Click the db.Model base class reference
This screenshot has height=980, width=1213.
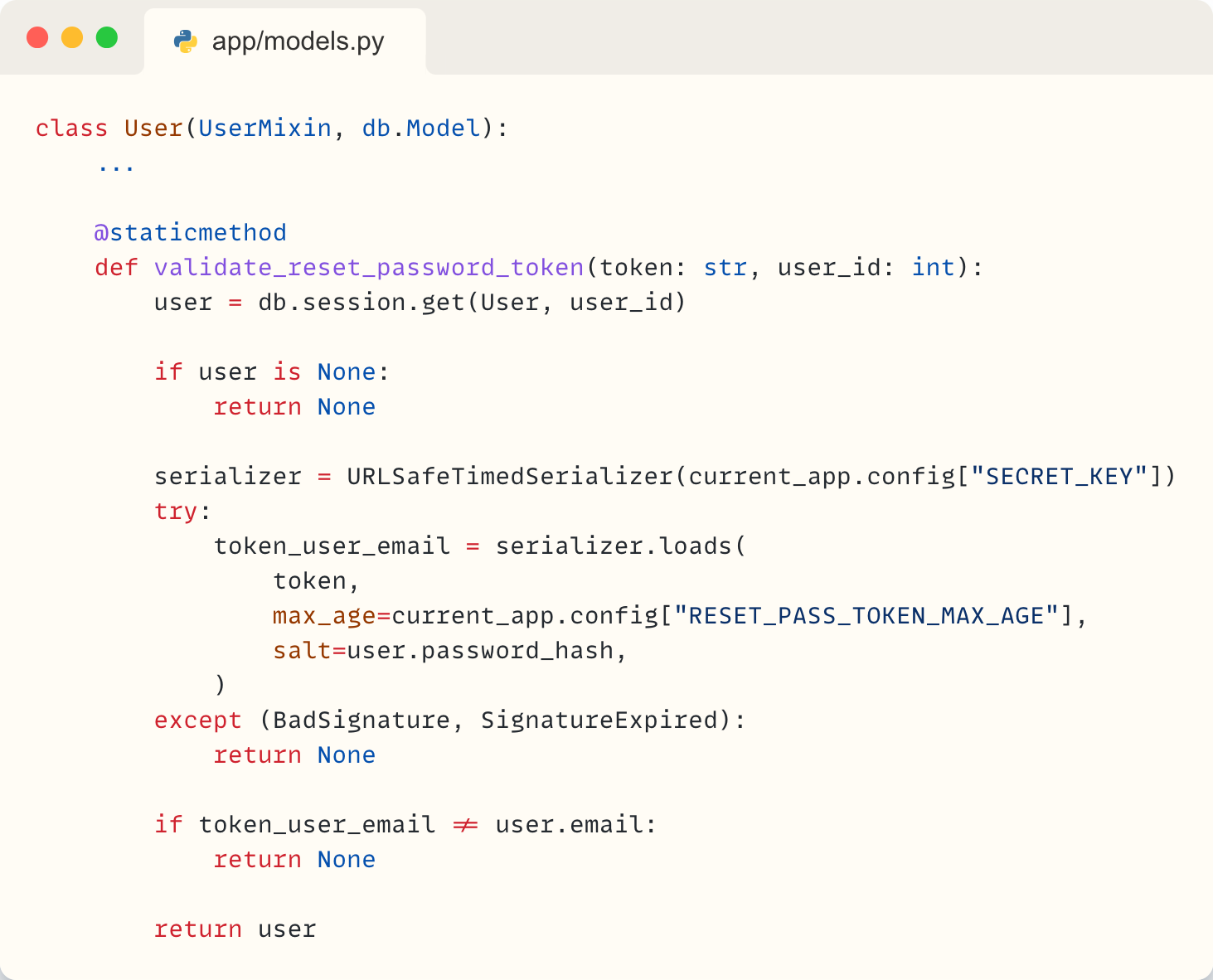coord(421,129)
